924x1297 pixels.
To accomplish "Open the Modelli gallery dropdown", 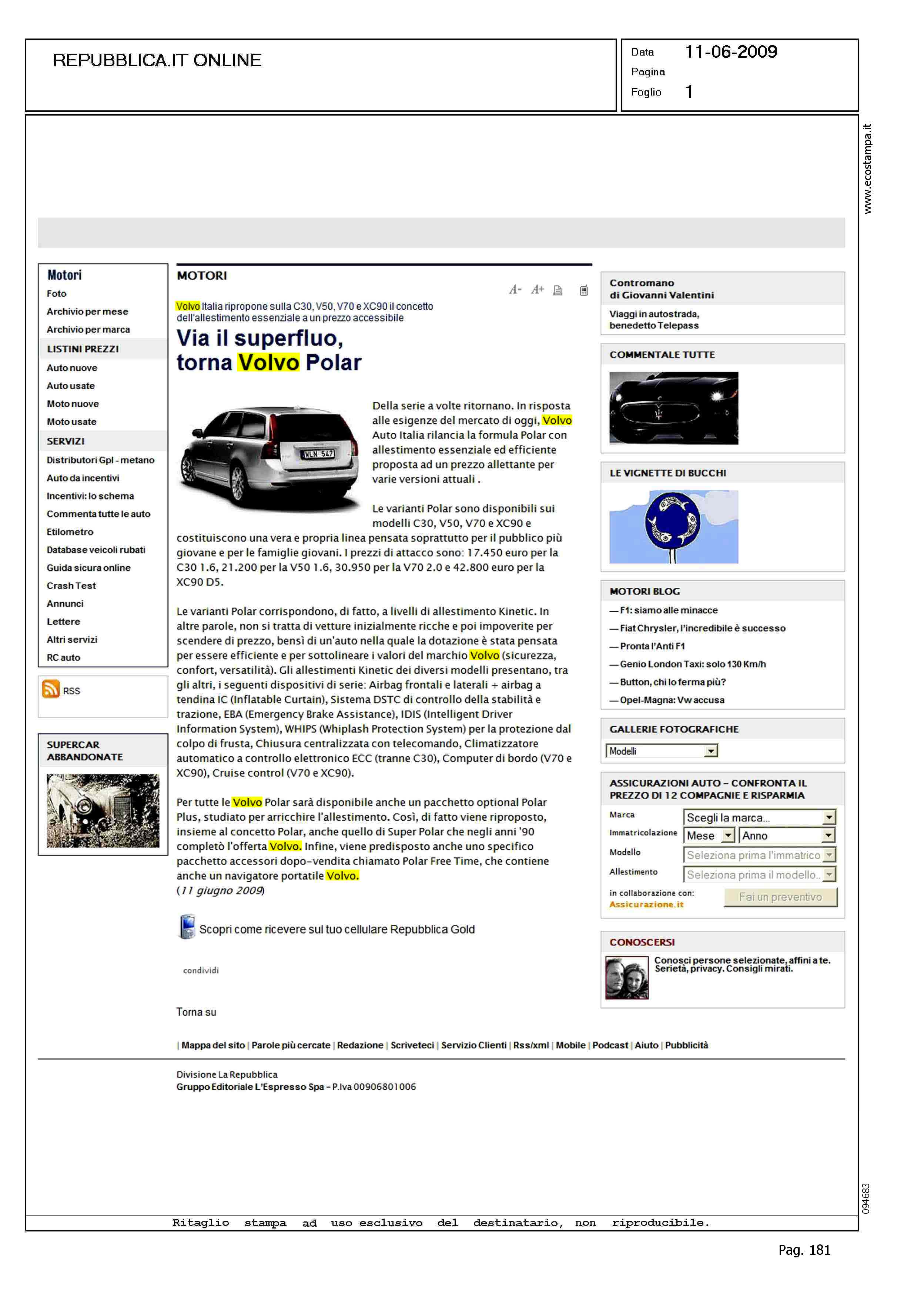I will (711, 751).
